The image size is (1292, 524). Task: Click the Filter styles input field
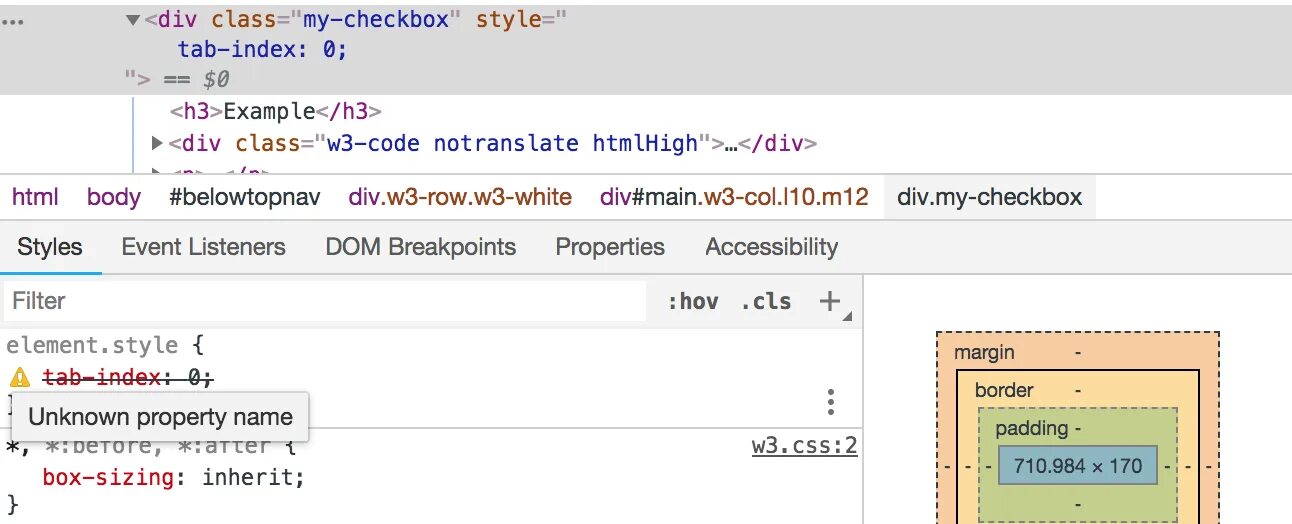(x=325, y=301)
